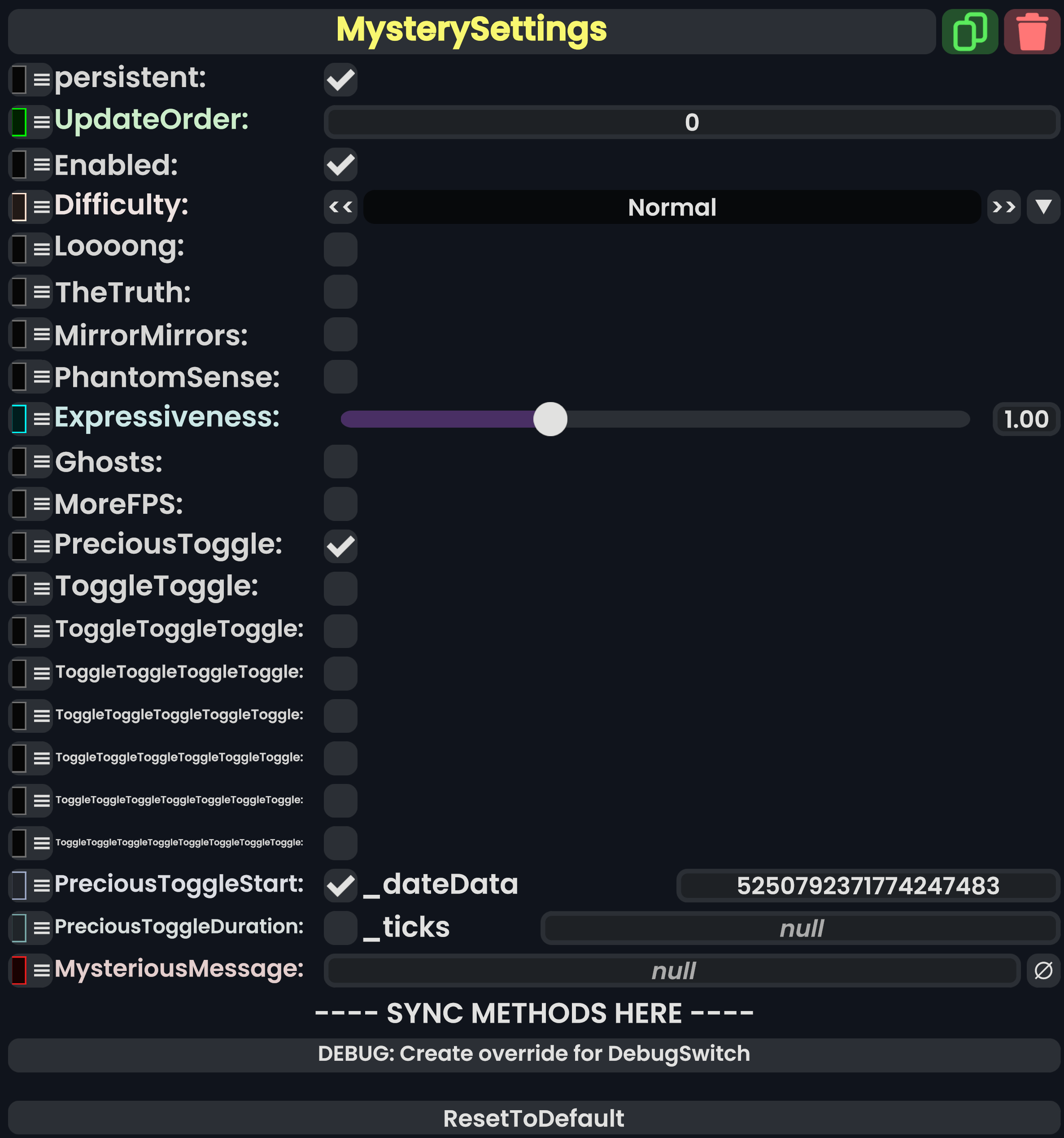Screen dimensions: 1064x1138
Task: Click the hamburger icon next to Expressiveness
Action: [x=41, y=419]
